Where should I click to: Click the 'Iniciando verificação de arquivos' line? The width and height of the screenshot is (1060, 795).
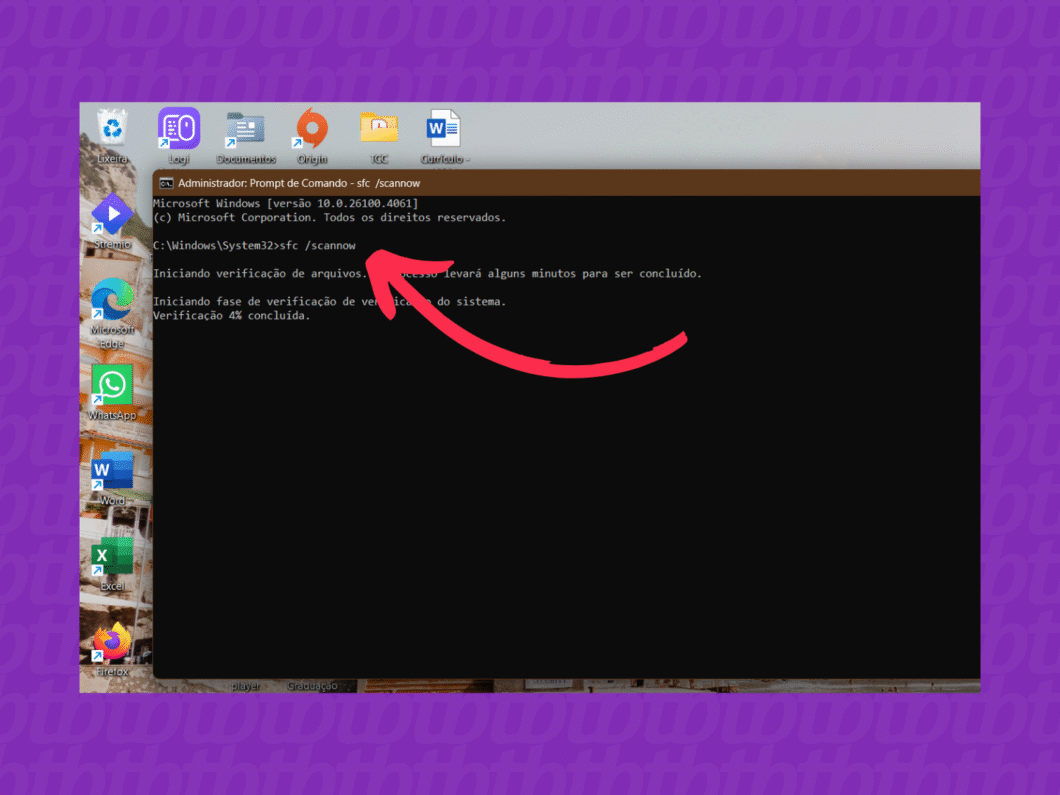[427, 273]
